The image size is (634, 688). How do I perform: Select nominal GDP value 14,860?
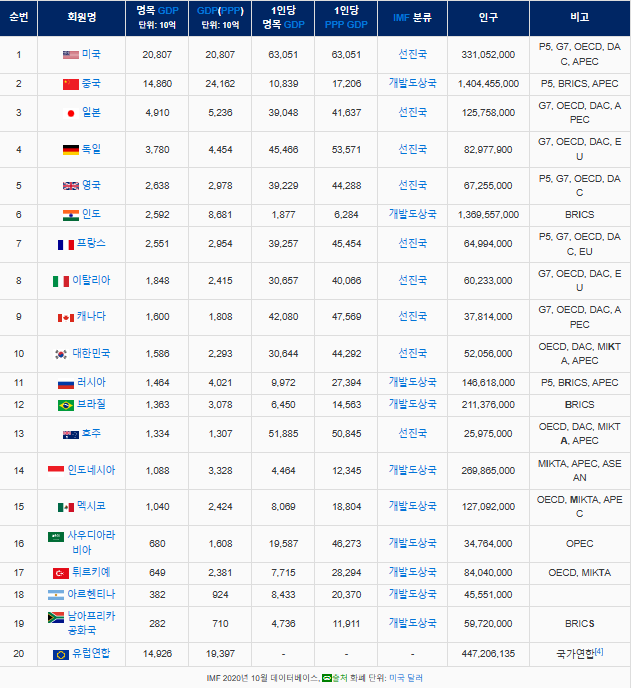pos(157,84)
